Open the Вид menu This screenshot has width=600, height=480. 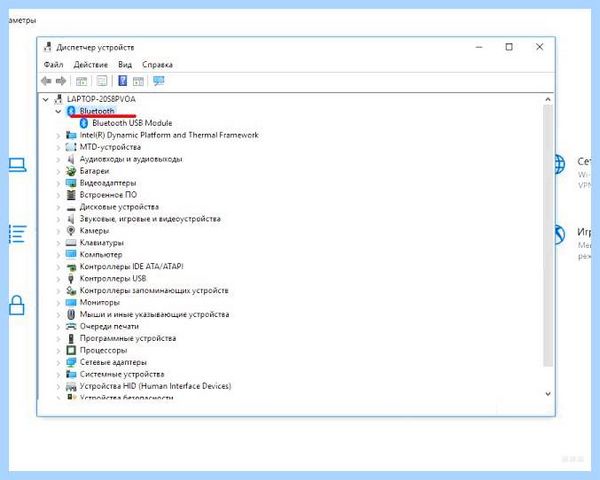125,65
